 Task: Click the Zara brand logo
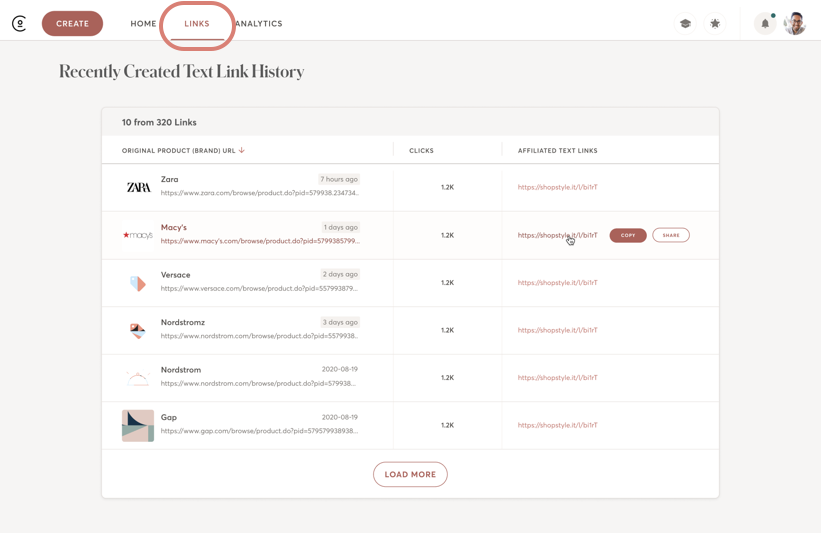(138, 187)
